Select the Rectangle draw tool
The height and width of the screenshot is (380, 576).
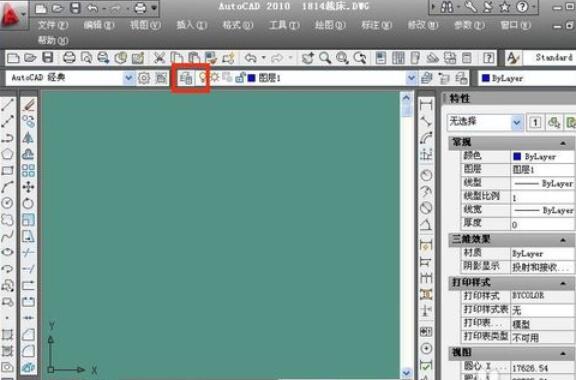point(8,171)
